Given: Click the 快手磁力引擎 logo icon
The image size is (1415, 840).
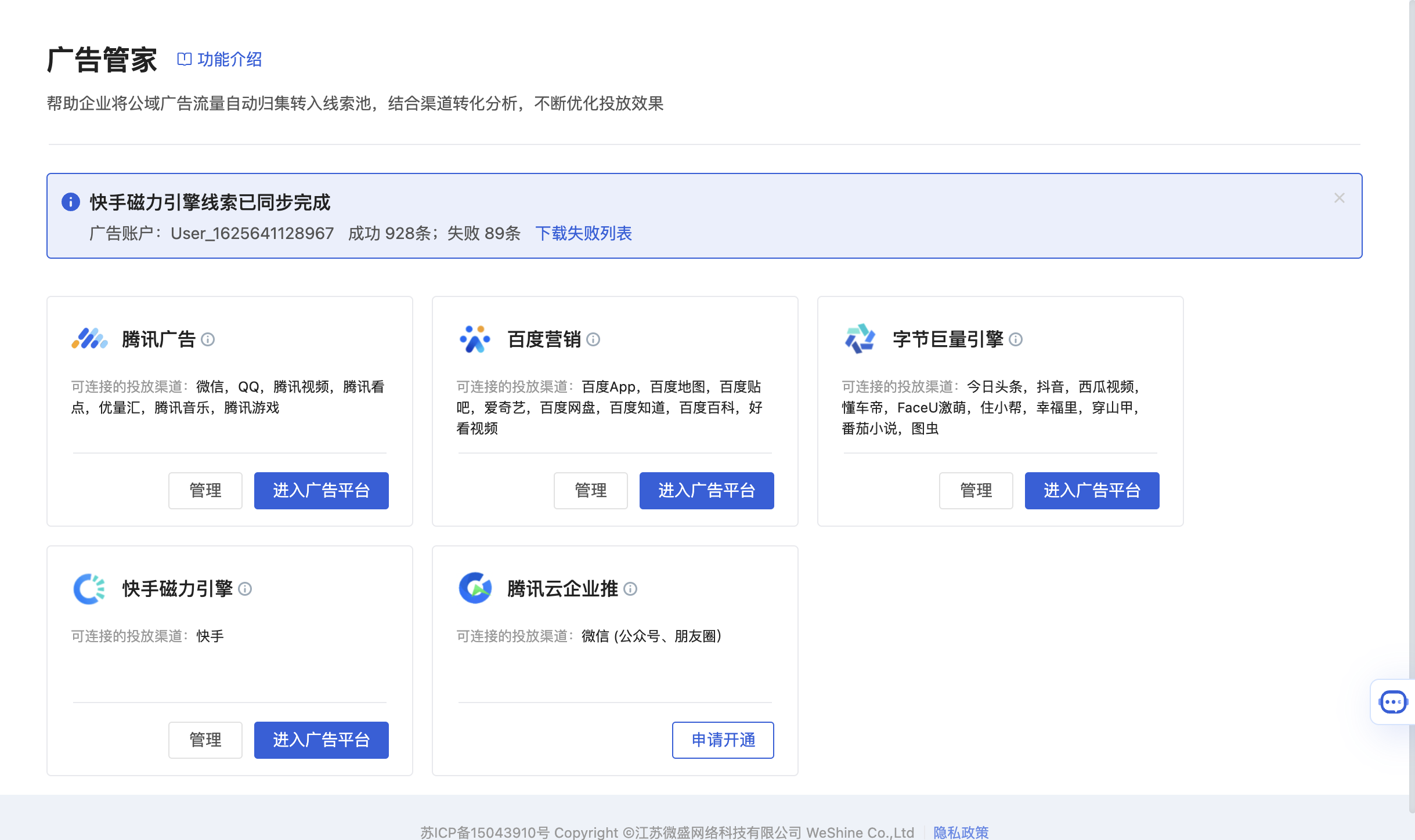Looking at the screenshot, I should 89,589.
